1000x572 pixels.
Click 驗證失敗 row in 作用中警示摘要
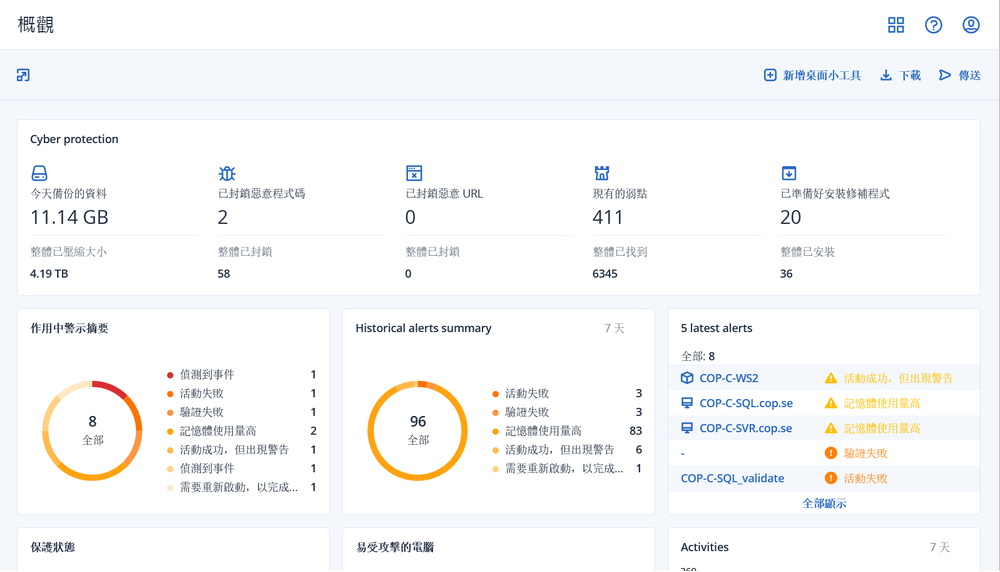click(x=241, y=412)
